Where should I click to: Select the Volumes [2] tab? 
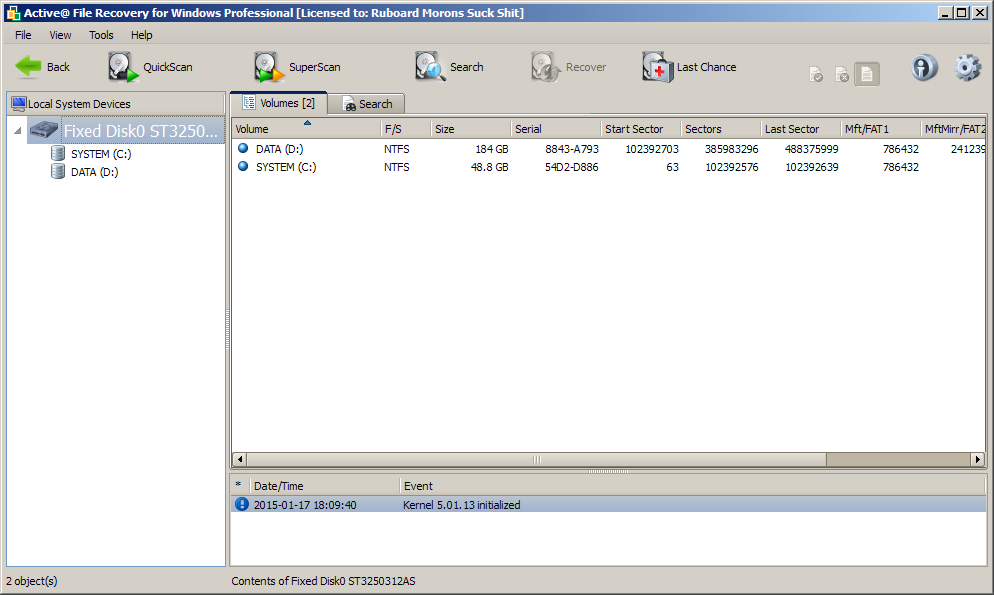point(279,103)
